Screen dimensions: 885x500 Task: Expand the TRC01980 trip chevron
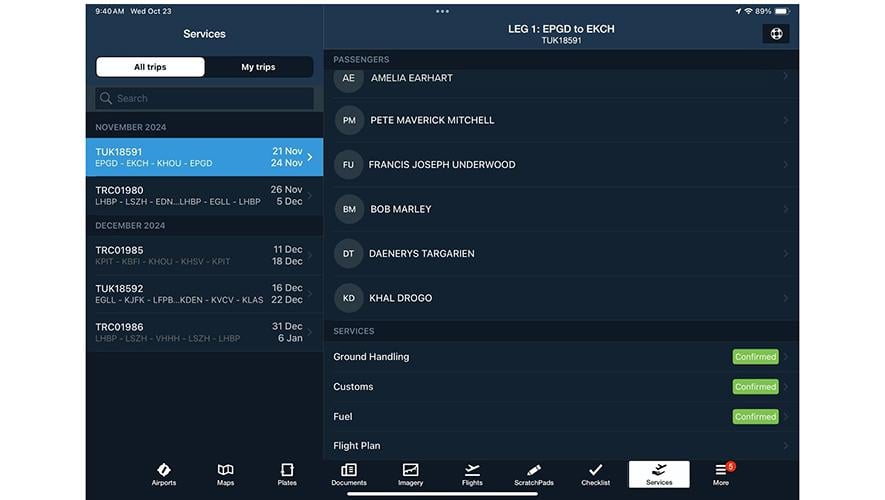(310, 195)
